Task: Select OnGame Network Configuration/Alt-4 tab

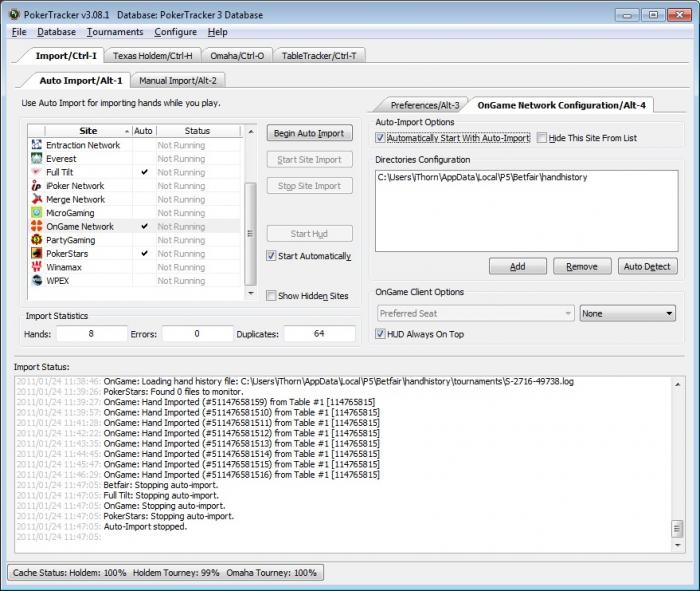Action: pos(561,105)
